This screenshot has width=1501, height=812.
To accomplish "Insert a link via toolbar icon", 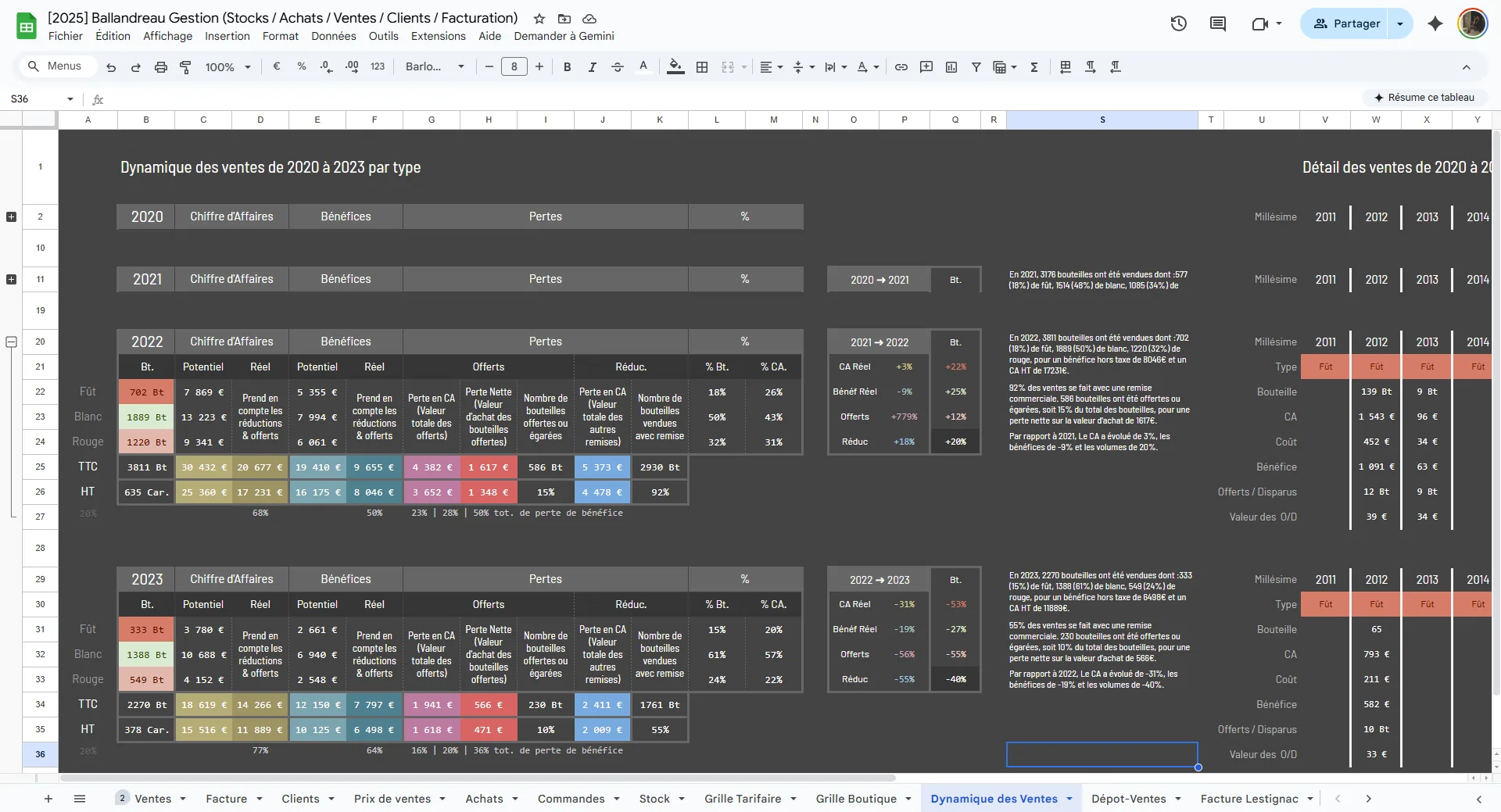I will tap(901, 67).
